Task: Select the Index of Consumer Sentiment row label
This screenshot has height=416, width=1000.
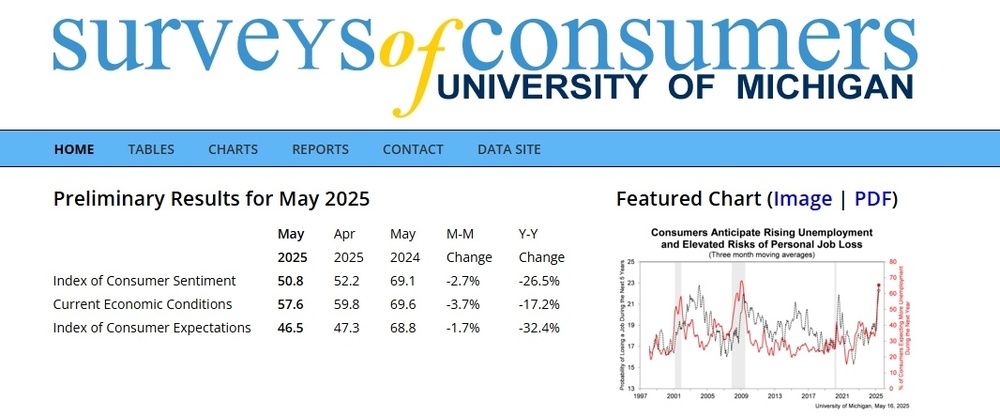Action: 144,281
